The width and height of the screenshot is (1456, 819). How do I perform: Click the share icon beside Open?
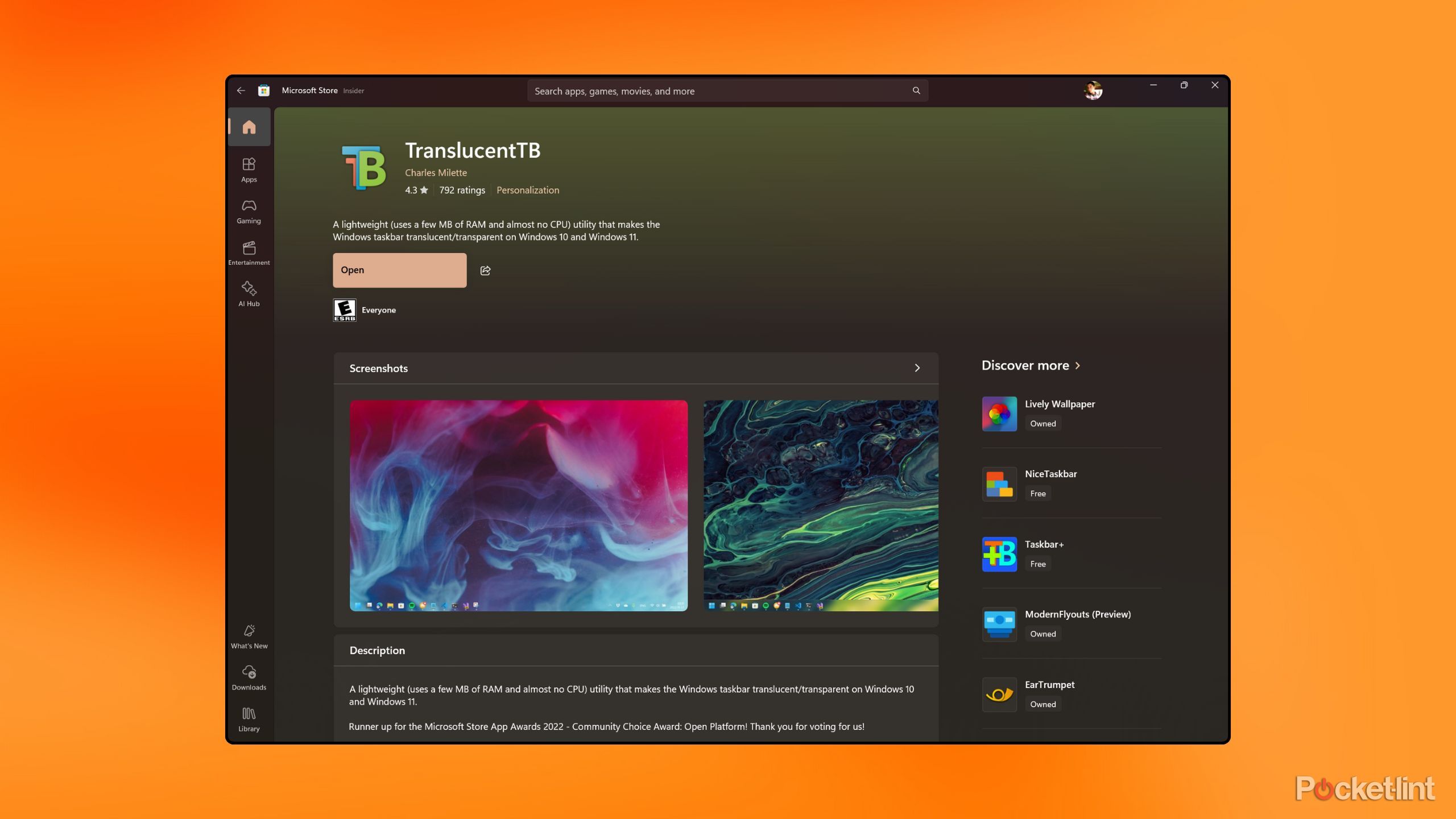485,270
